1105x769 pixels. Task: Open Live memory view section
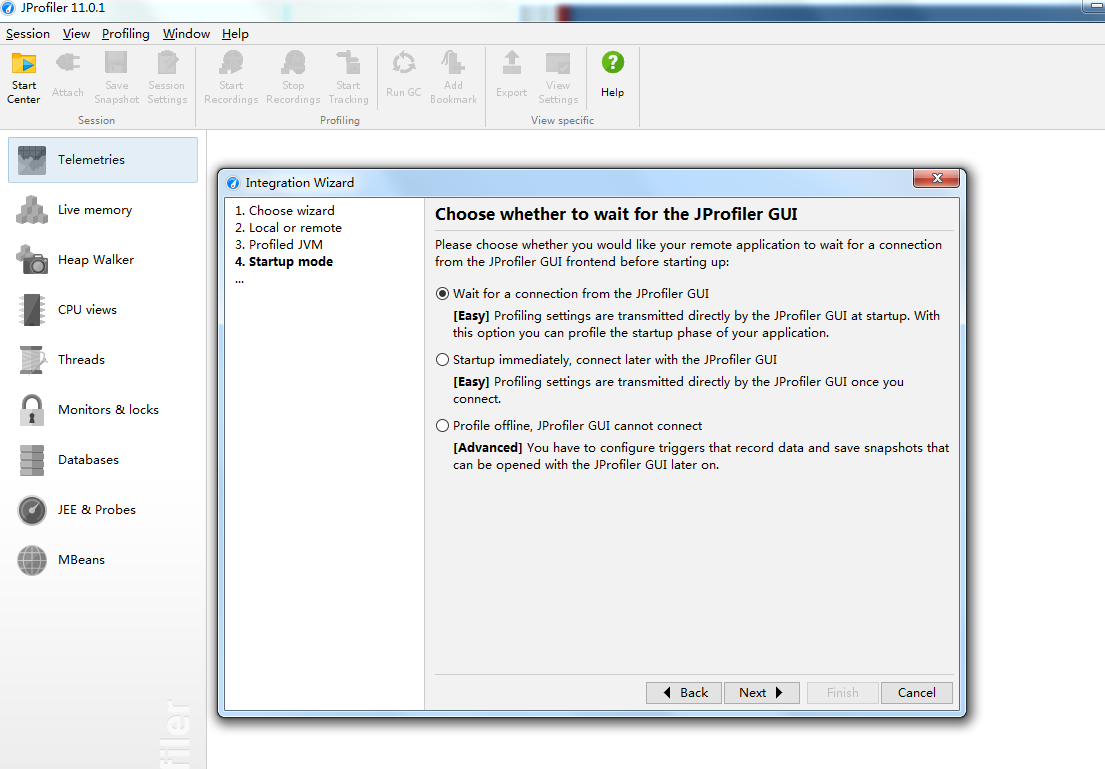point(103,210)
